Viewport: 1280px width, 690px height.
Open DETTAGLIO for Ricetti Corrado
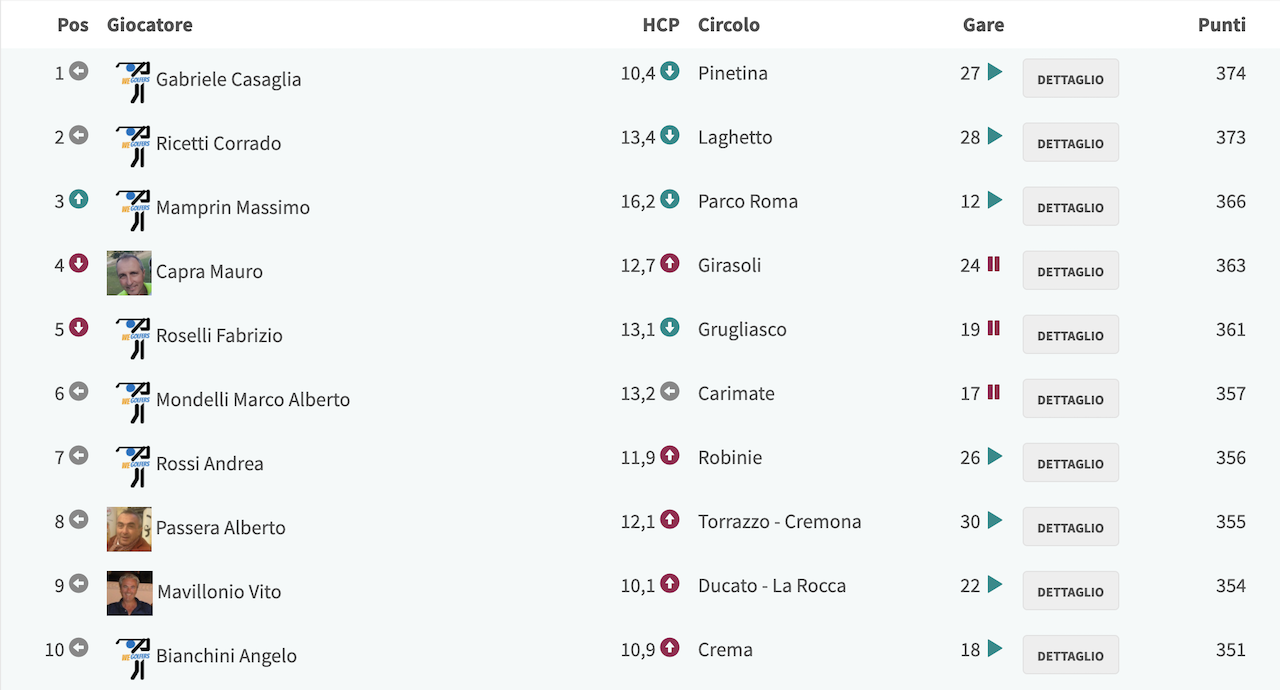pos(1070,143)
